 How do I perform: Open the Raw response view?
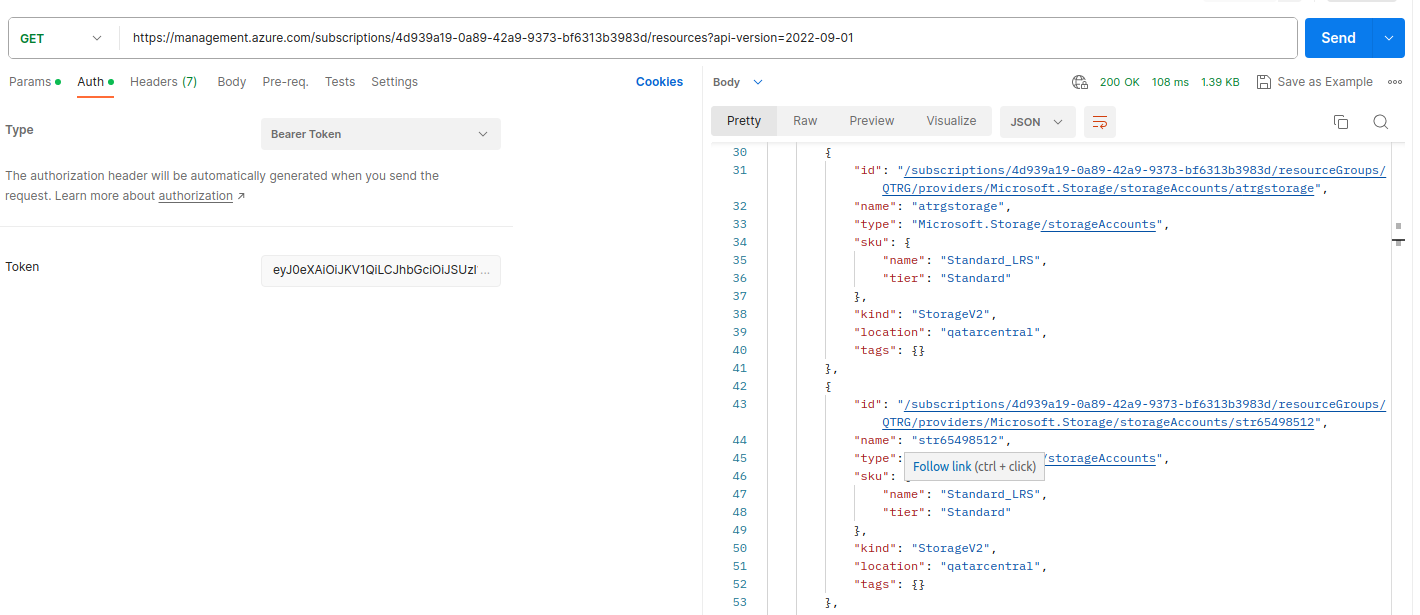point(805,120)
